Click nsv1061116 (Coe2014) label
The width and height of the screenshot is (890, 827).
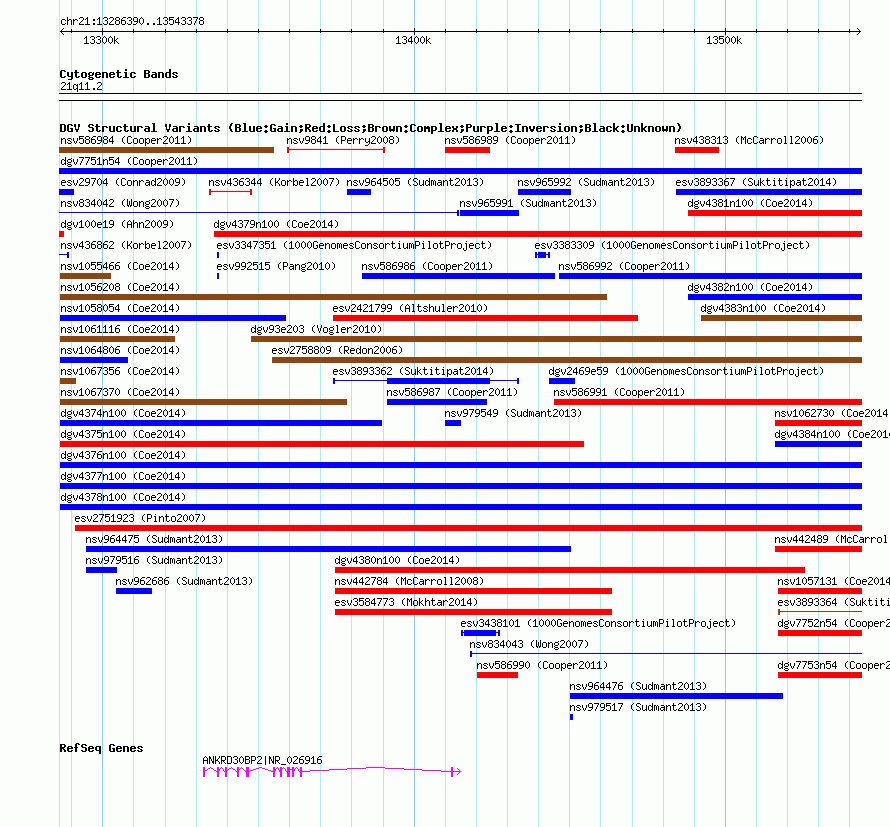click(120, 329)
